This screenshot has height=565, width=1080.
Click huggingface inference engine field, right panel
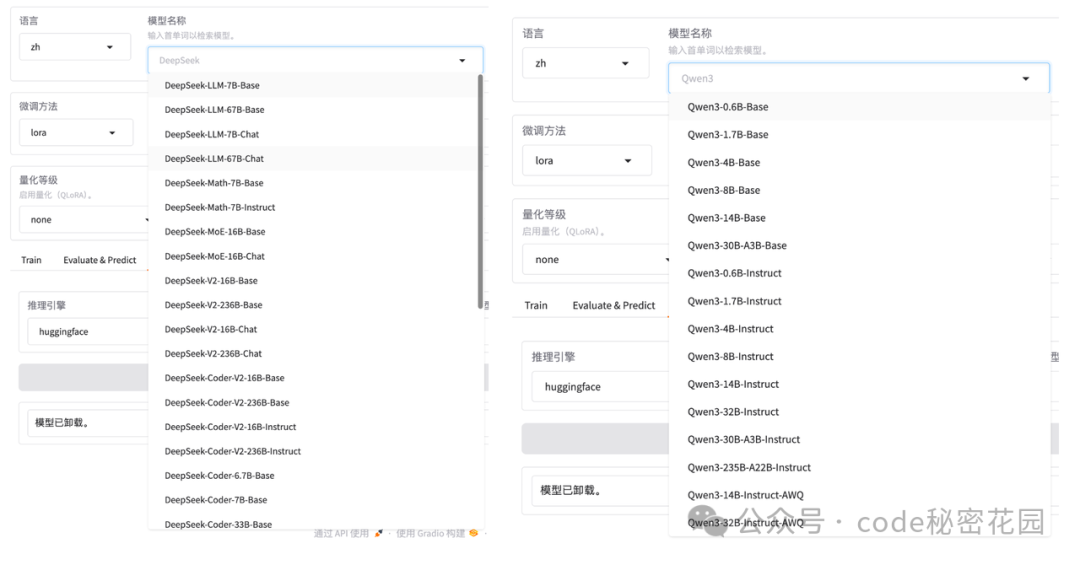[600, 387]
